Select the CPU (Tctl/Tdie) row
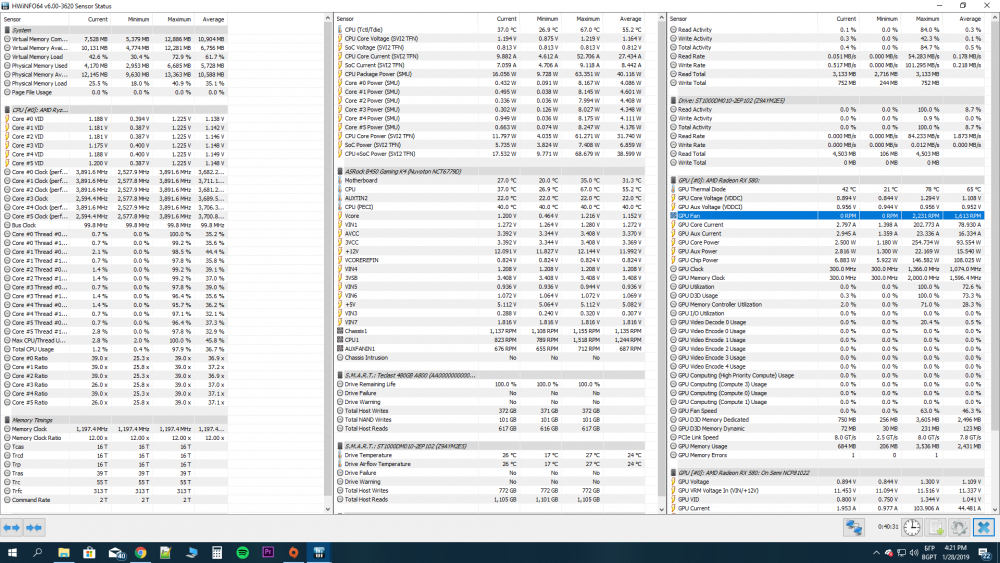The height and width of the screenshot is (563, 1000). 490,30
